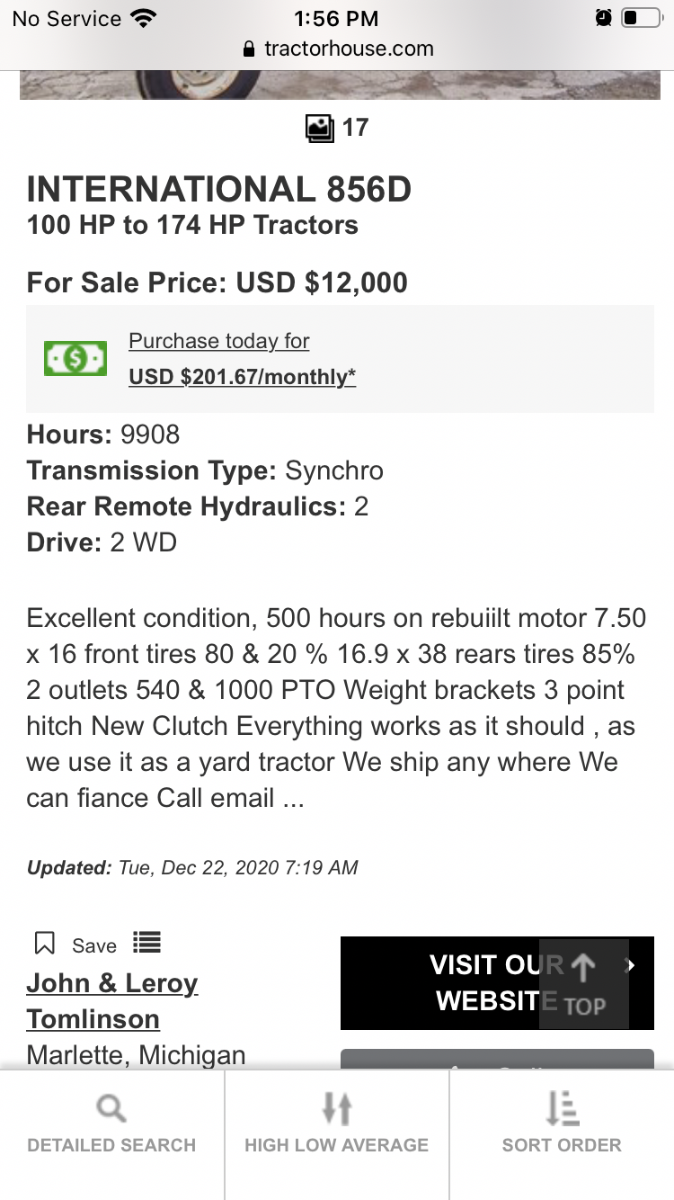The width and height of the screenshot is (674, 1200).
Task: Tap the lock icon beside tractorhouse.com
Action: 250,49
